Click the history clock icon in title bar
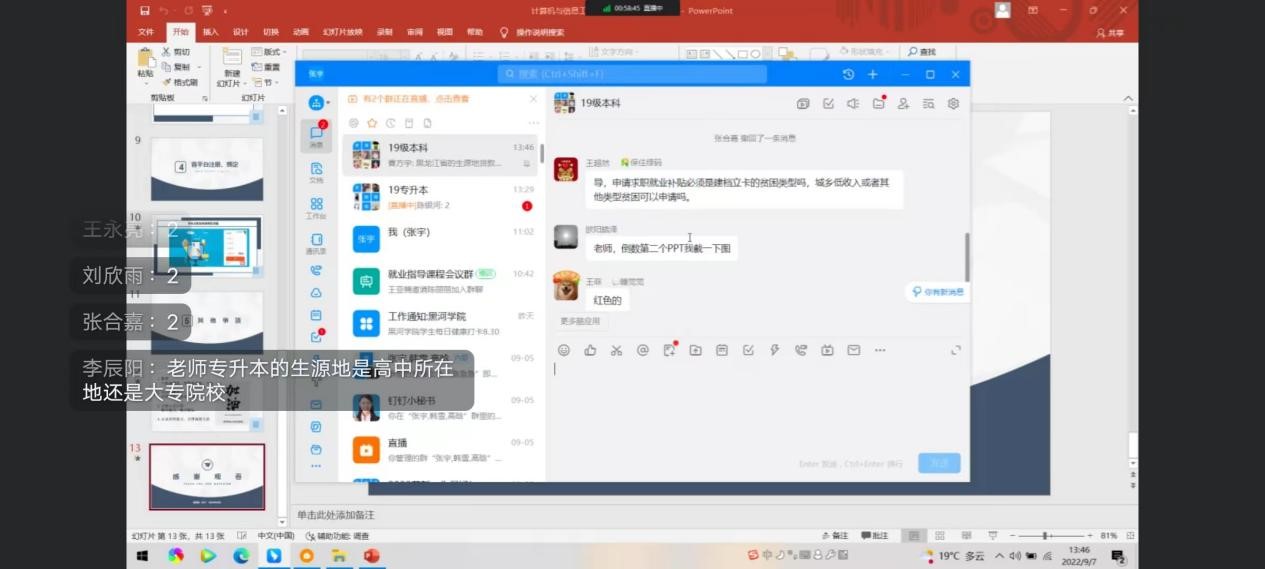The image size is (1265, 569). point(848,74)
